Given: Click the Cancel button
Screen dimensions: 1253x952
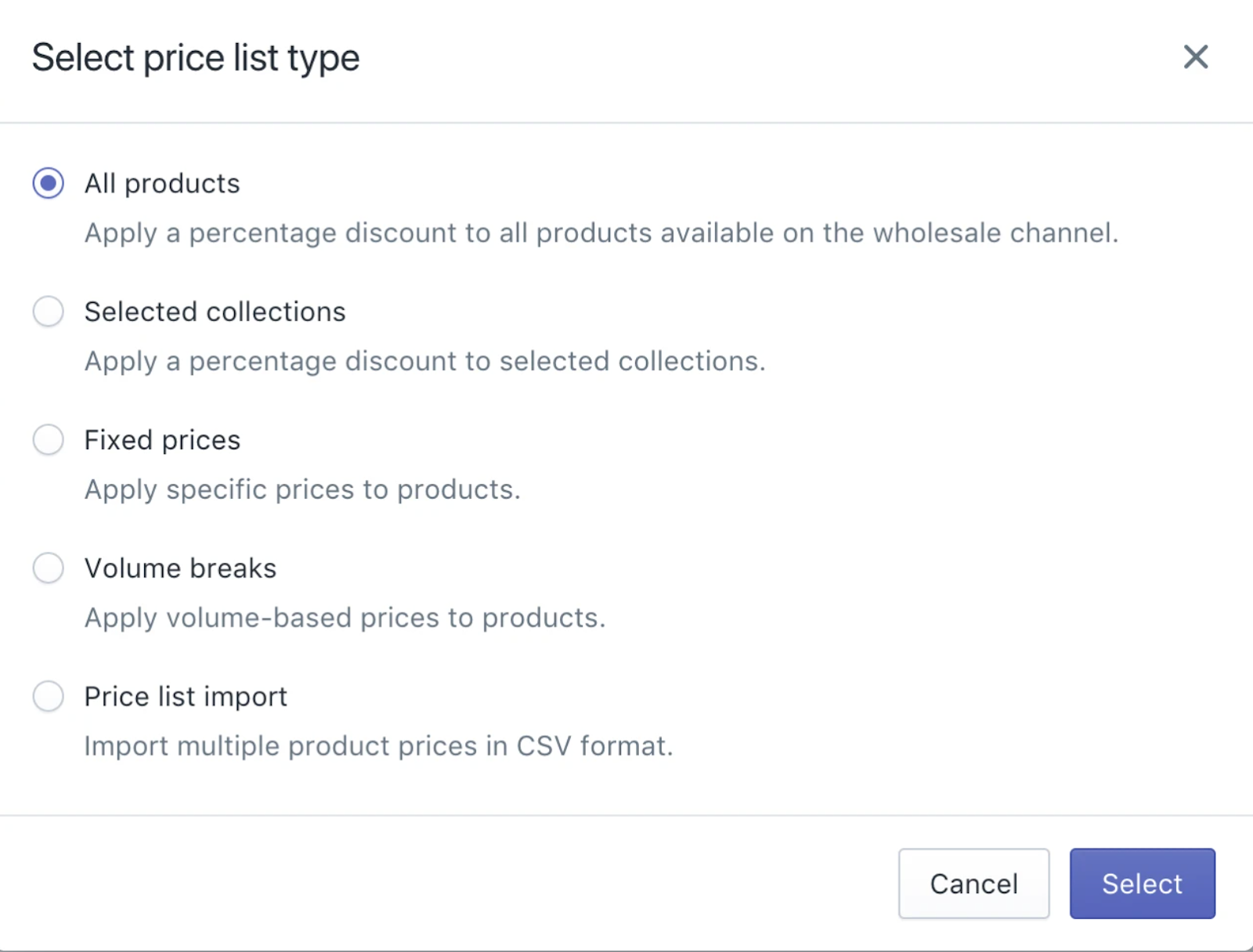Looking at the screenshot, I should [x=973, y=883].
